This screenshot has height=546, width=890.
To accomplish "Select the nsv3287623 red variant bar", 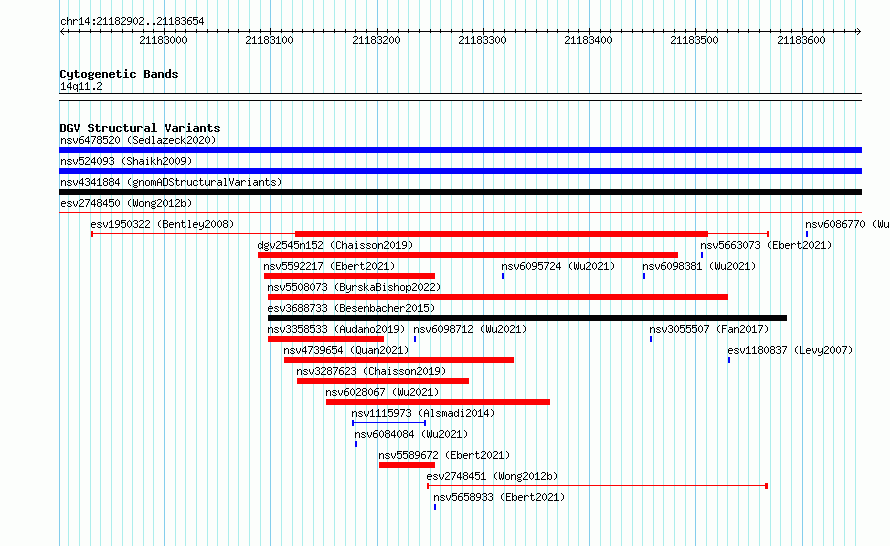I will [x=383, y=381].
